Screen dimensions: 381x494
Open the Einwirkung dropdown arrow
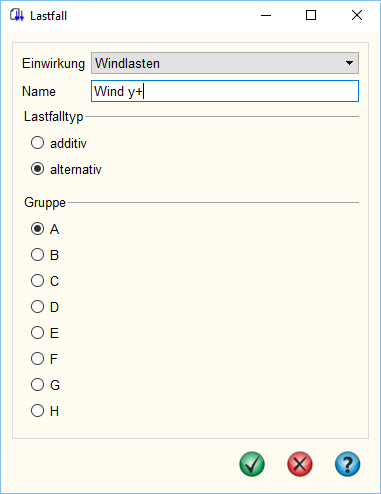click(x=349, y=63)
